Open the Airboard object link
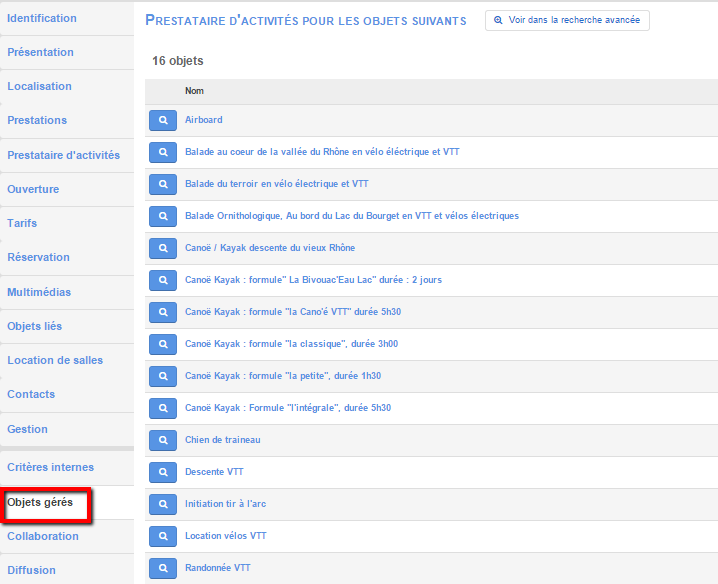This screenshot has height=584, width=718. click(204, 120)
